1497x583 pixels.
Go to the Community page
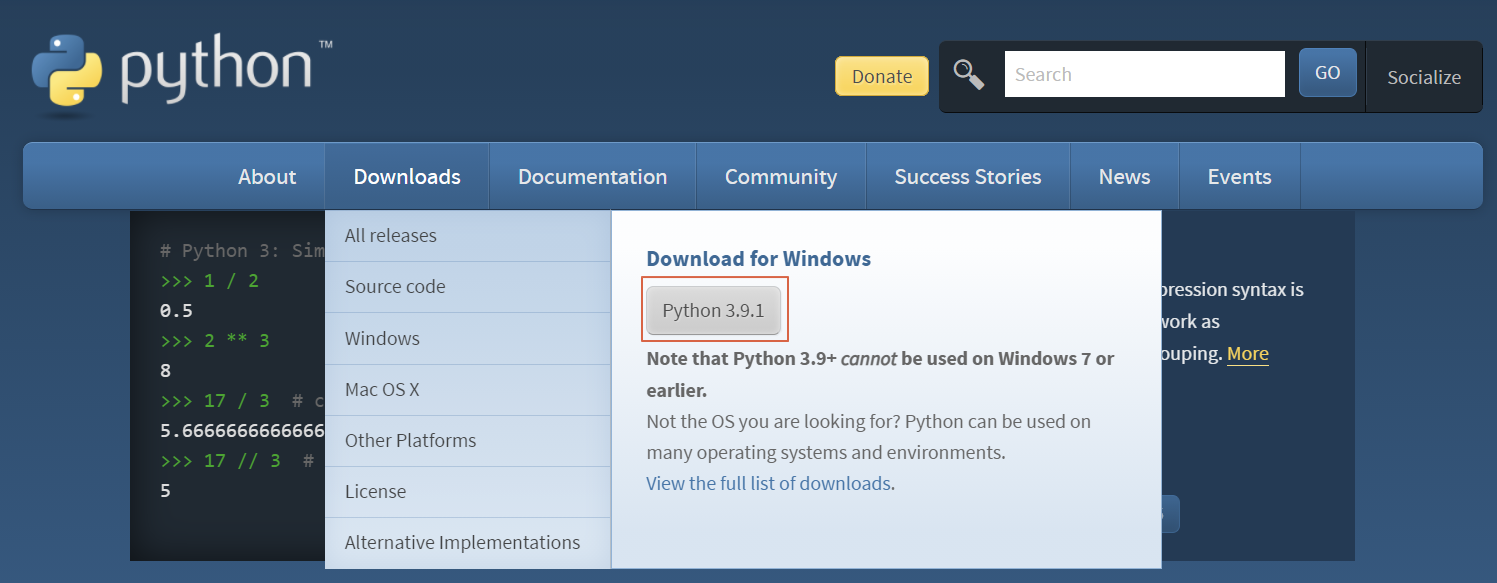(781, 176)
